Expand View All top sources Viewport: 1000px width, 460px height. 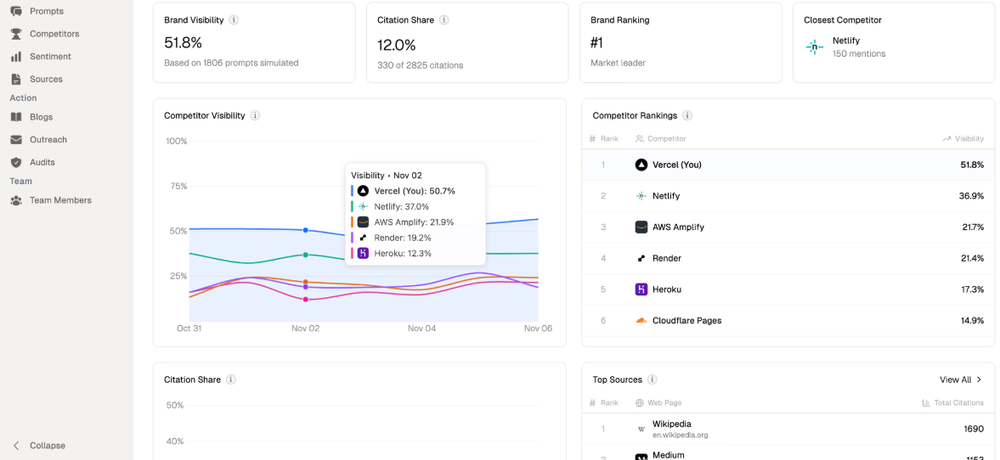tap(961, 380)
